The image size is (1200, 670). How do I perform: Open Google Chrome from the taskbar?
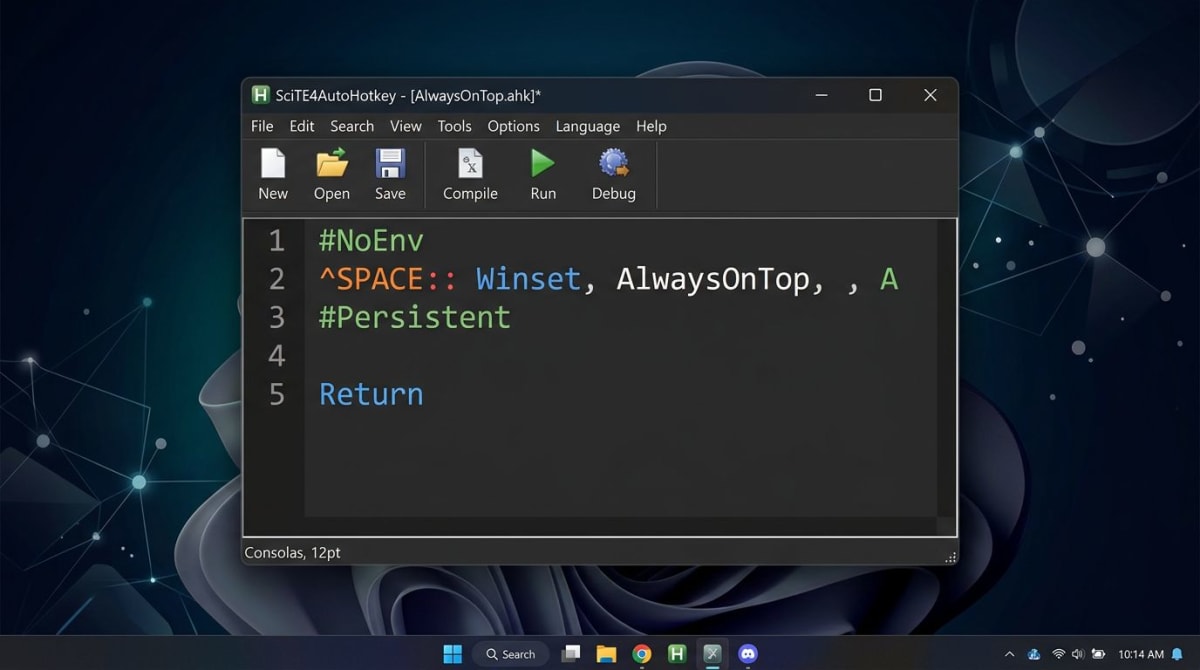tap(642, 654)
